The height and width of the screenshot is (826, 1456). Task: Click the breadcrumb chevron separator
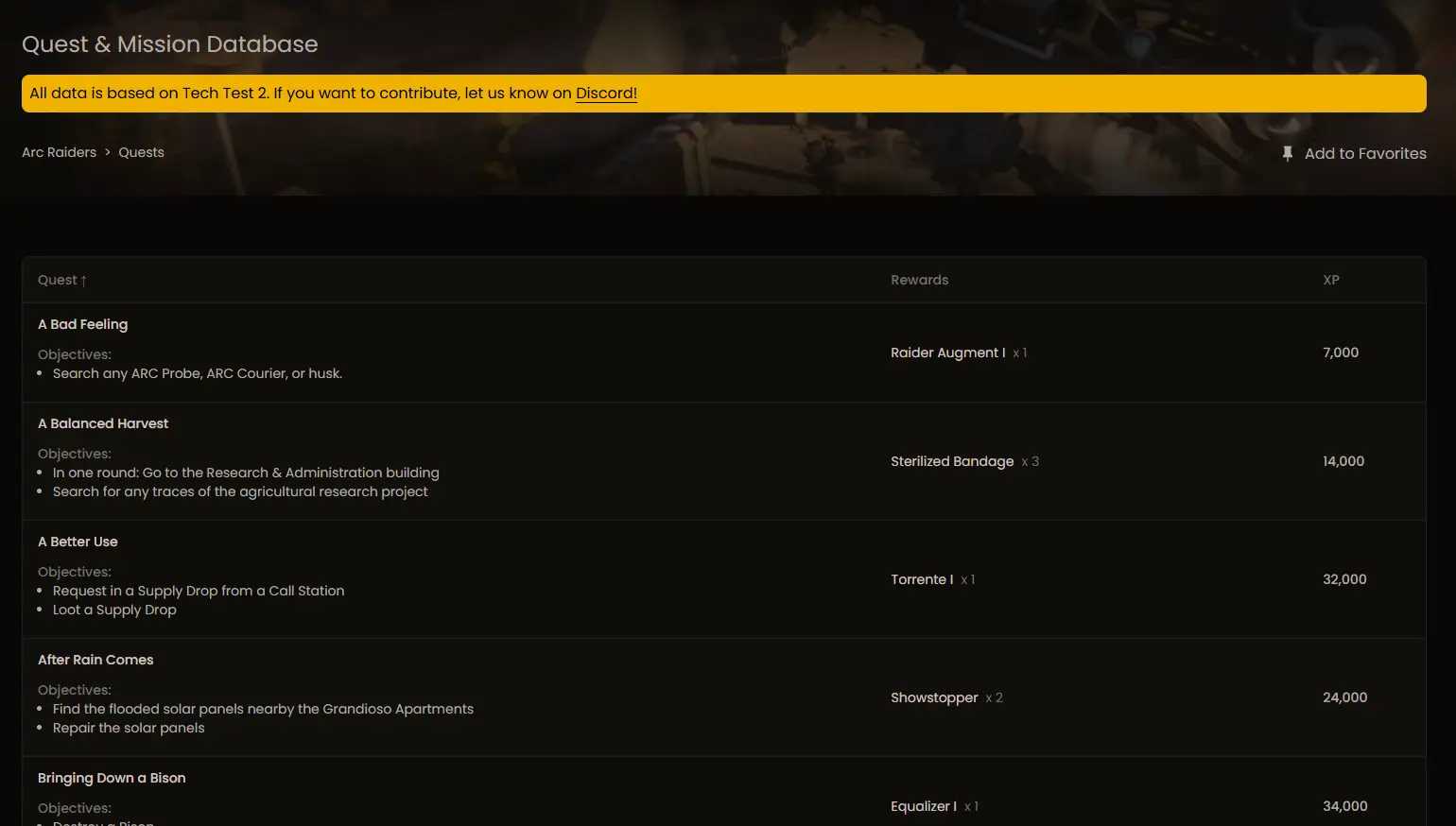[x=108, y=152]
